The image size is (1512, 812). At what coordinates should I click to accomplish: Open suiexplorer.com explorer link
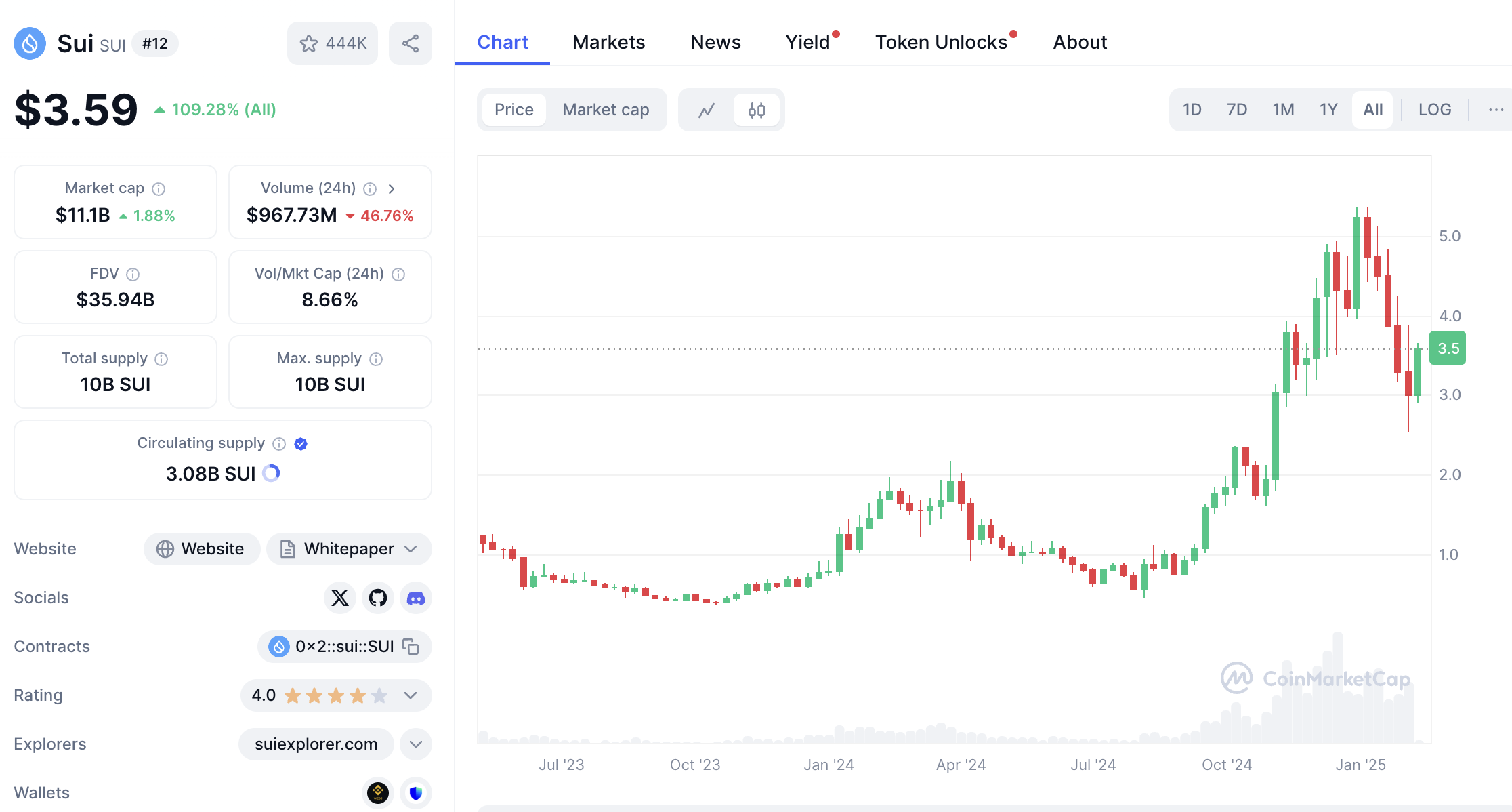pos(316,744)
